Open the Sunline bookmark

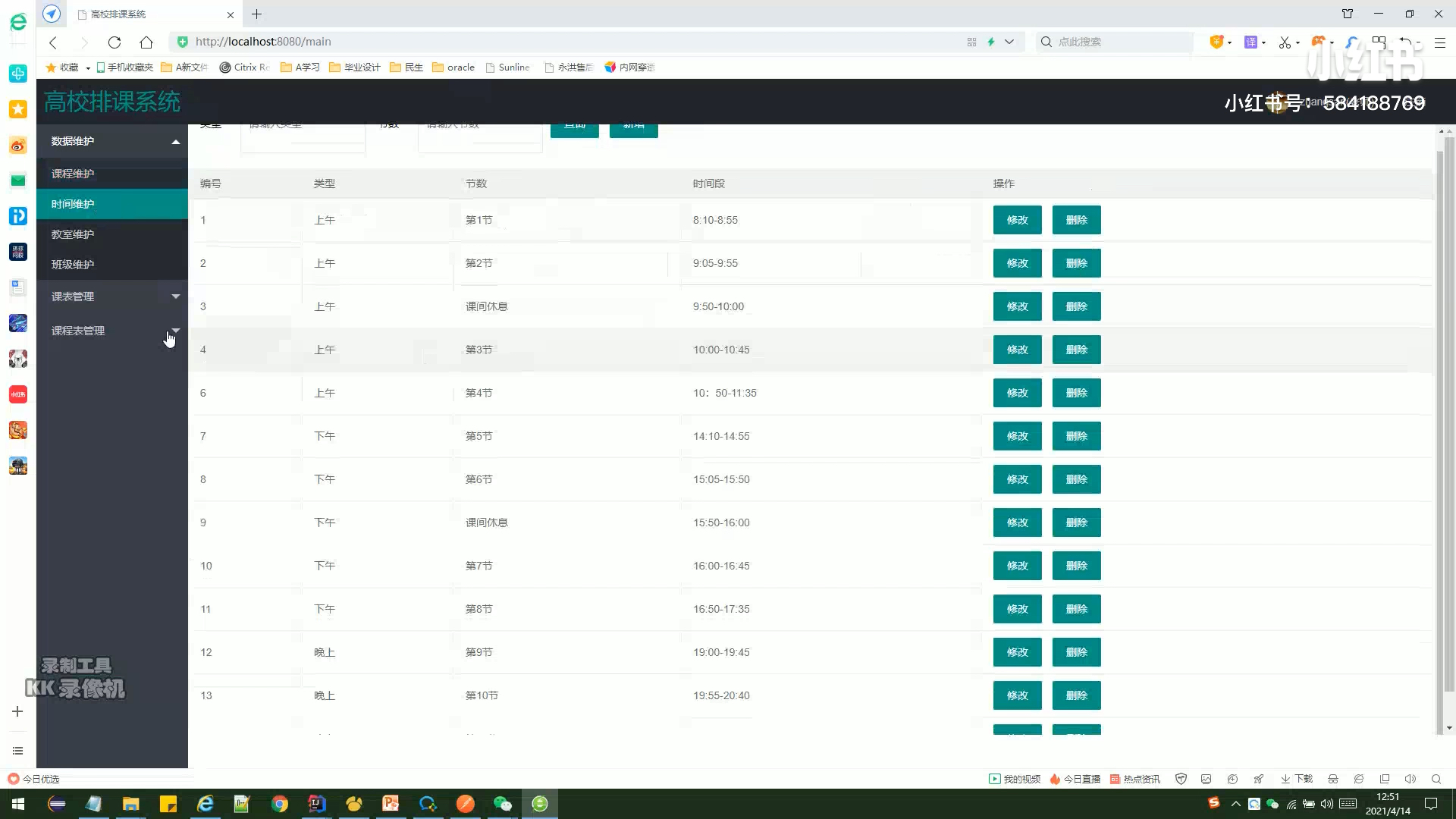[x=507, y=67]
